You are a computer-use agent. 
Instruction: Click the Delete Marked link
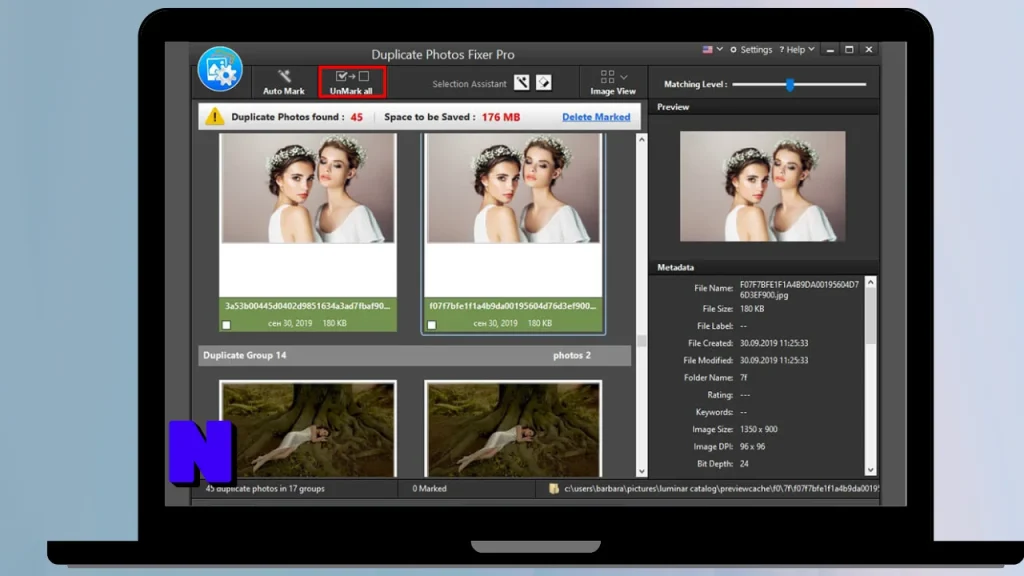coord(596,117)
